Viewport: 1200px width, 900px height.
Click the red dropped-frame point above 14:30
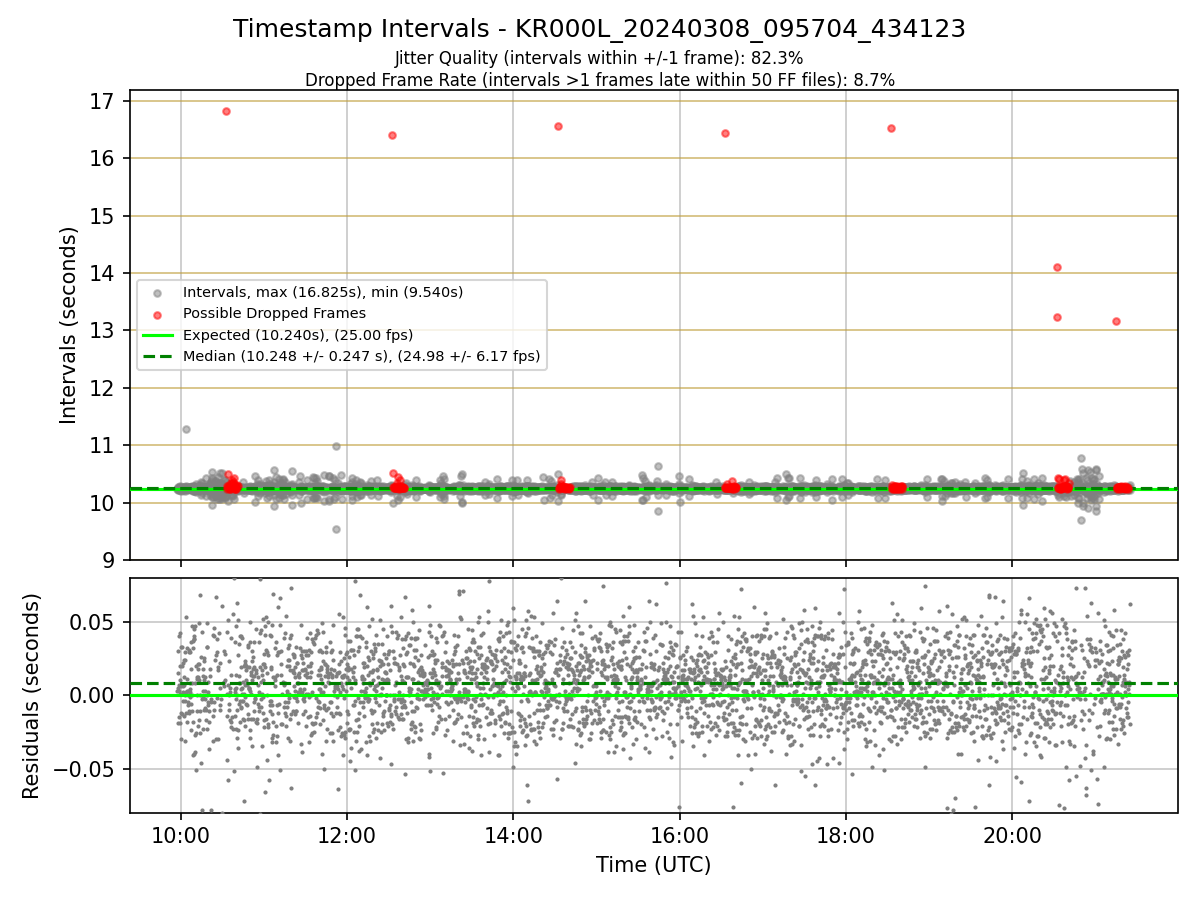pos(558,126)
